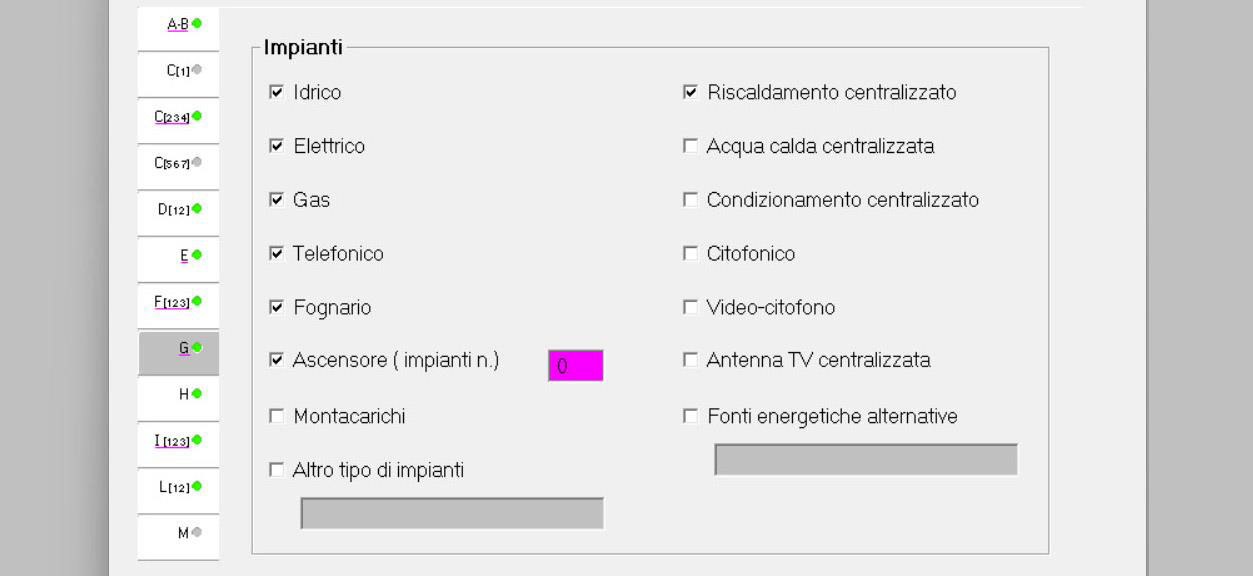
Task: Disable the Elettrico checkbox
Action: coord(277,146)
